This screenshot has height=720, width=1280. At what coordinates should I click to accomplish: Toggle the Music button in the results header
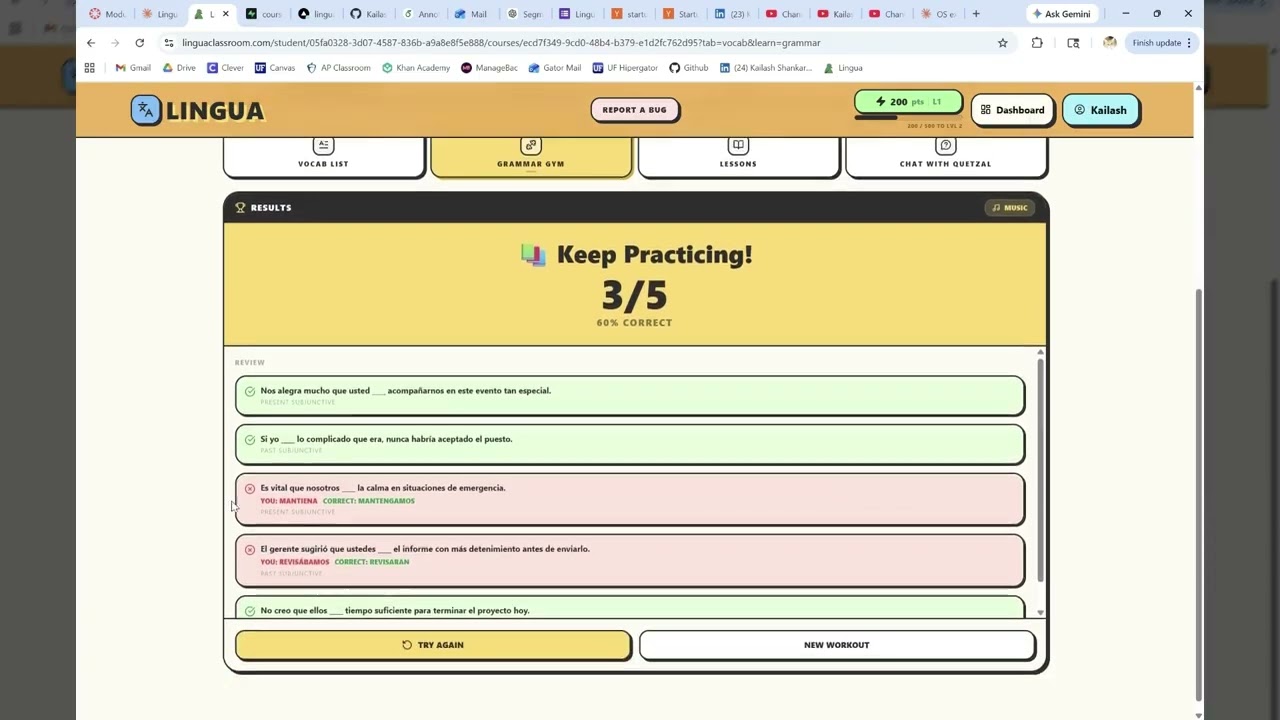click(1010, 208)
